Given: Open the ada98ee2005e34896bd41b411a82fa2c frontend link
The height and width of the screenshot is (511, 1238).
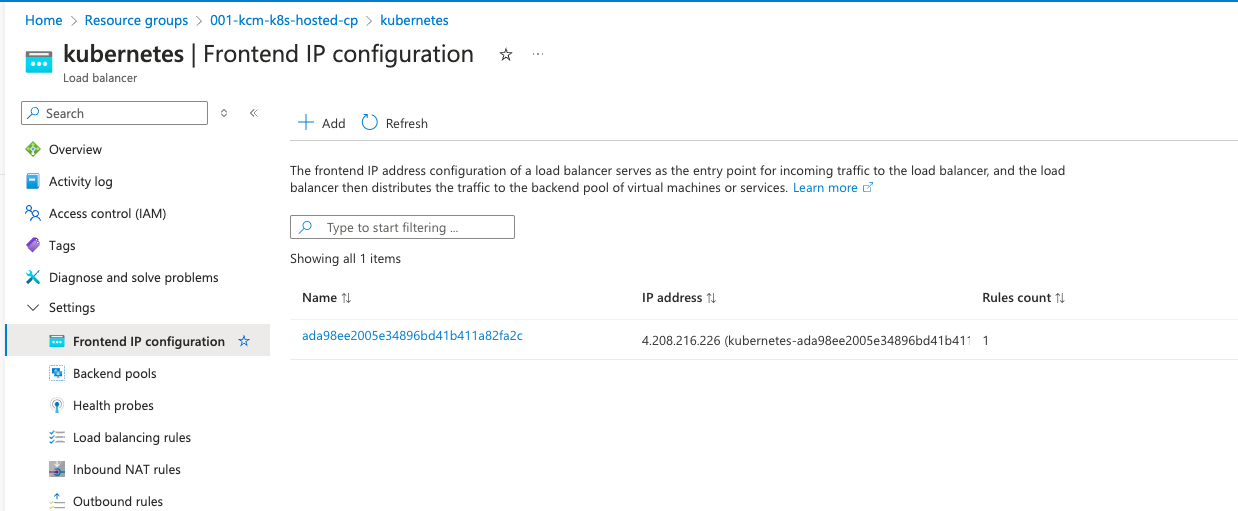Looking at the screenshot, I should 412,336.
